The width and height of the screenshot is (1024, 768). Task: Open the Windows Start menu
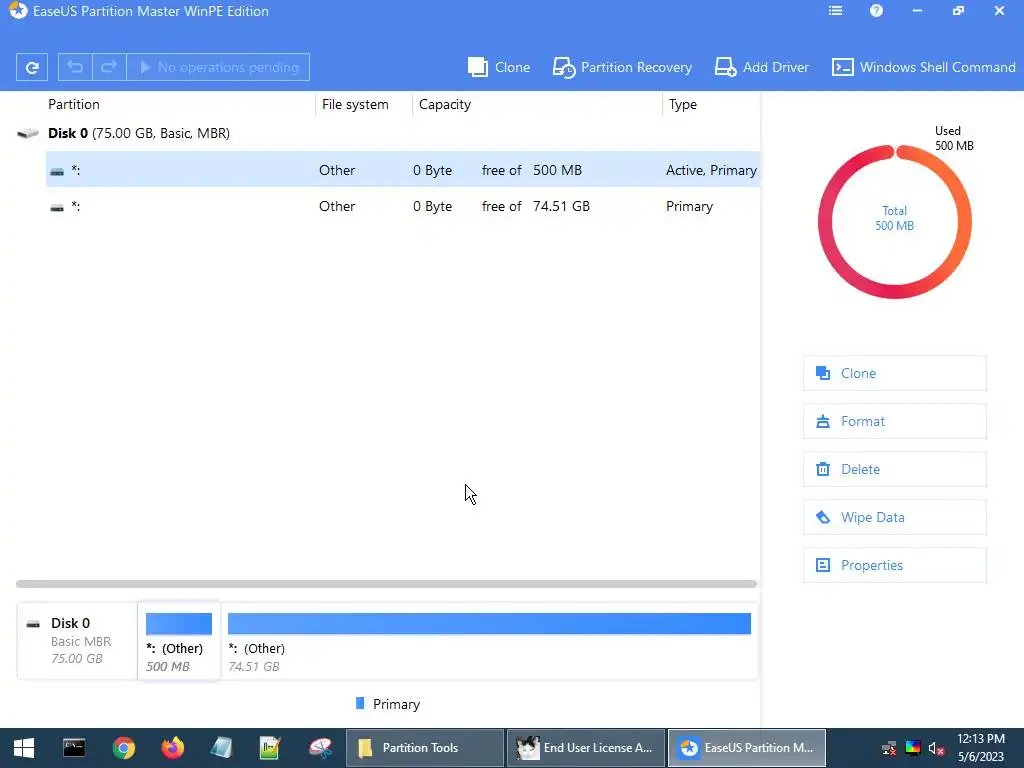pos(24,748)
